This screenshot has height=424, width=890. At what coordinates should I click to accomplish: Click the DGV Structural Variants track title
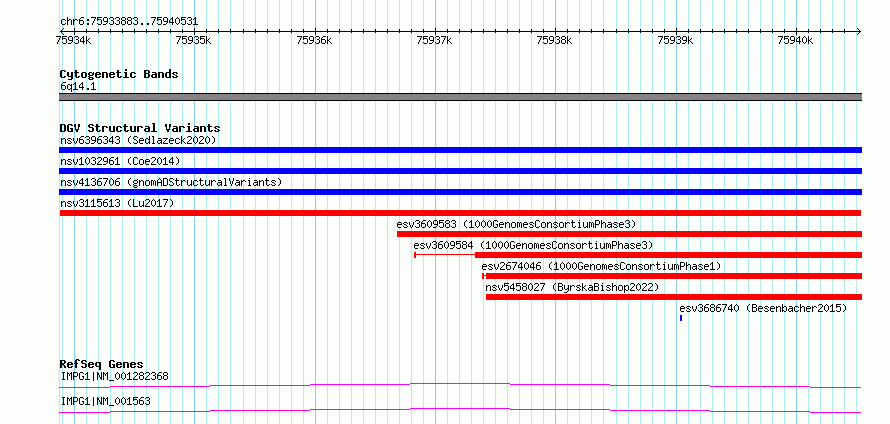tap(140, 128)
